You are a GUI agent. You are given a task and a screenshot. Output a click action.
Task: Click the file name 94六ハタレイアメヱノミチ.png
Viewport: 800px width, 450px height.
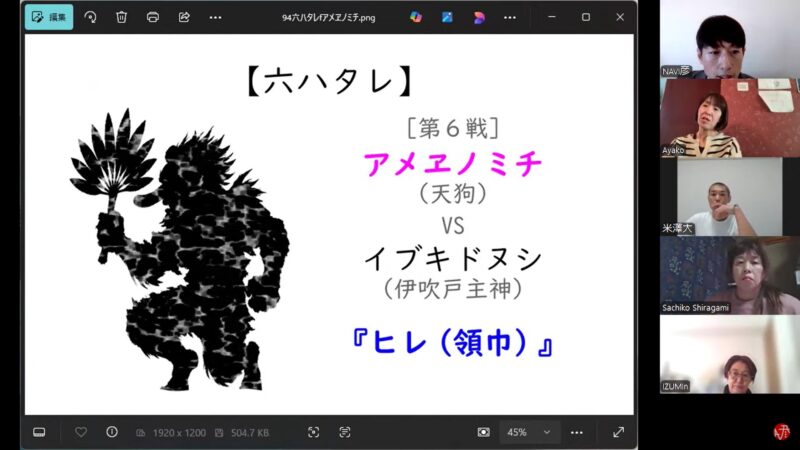[x=329, y=17]
